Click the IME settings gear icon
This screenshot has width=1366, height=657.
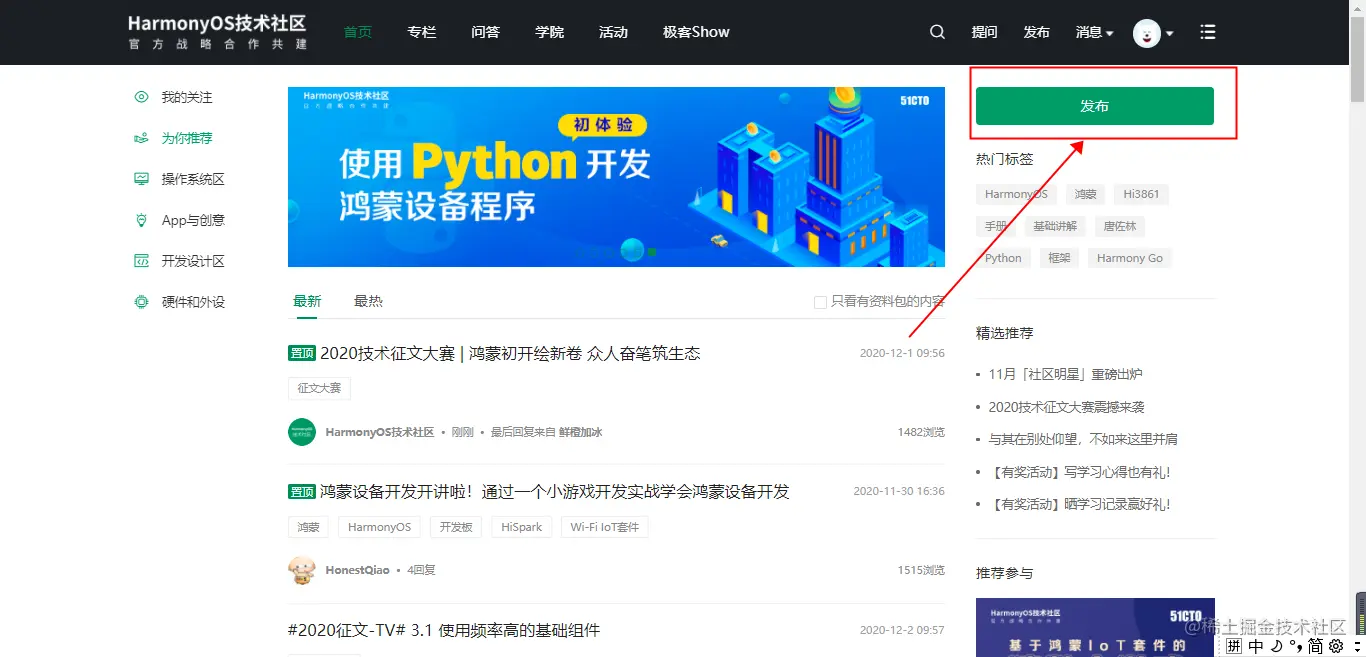[x=1336, y=646]
